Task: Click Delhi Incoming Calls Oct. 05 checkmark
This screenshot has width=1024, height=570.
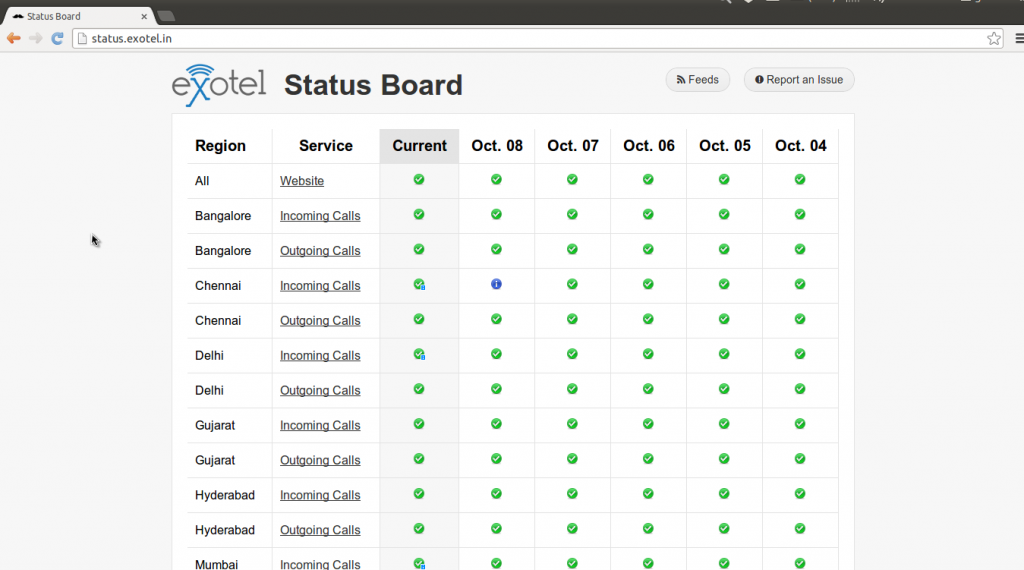Action: [x=724, y=354]
